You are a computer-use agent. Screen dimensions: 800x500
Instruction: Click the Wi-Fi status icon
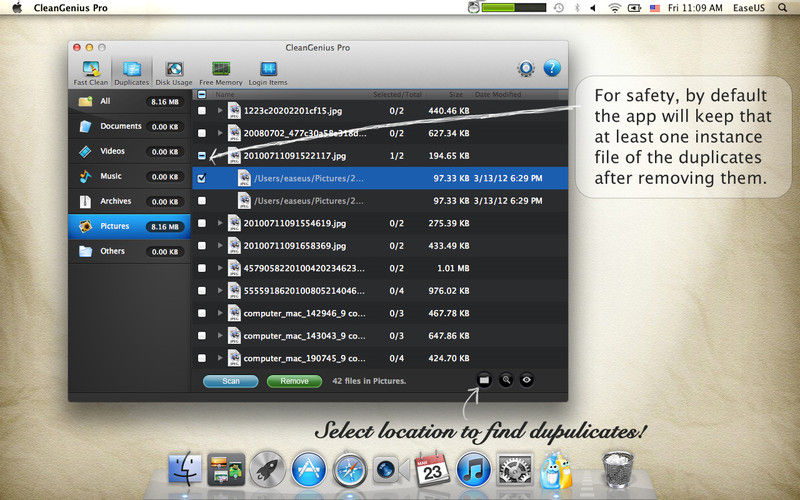click(615, 8)
